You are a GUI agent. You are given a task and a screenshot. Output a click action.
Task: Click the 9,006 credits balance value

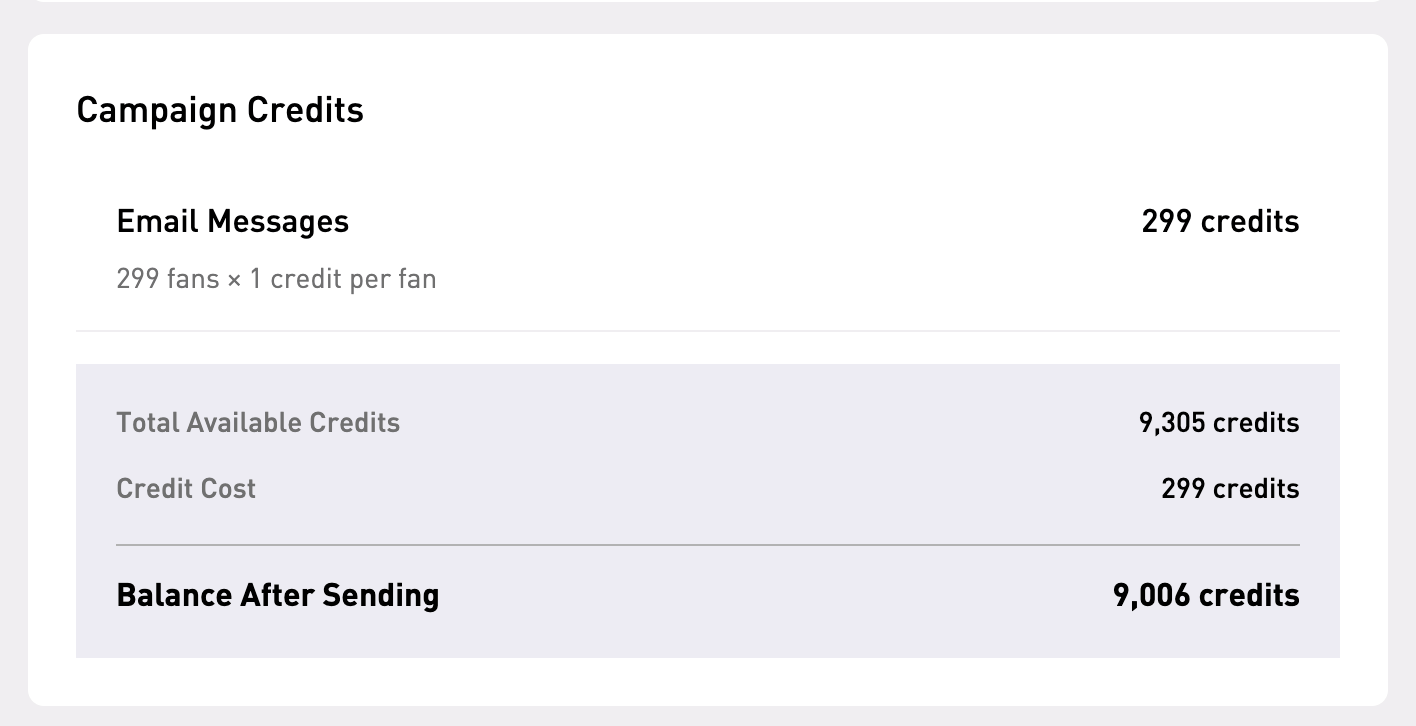(x=1206, y=596)
